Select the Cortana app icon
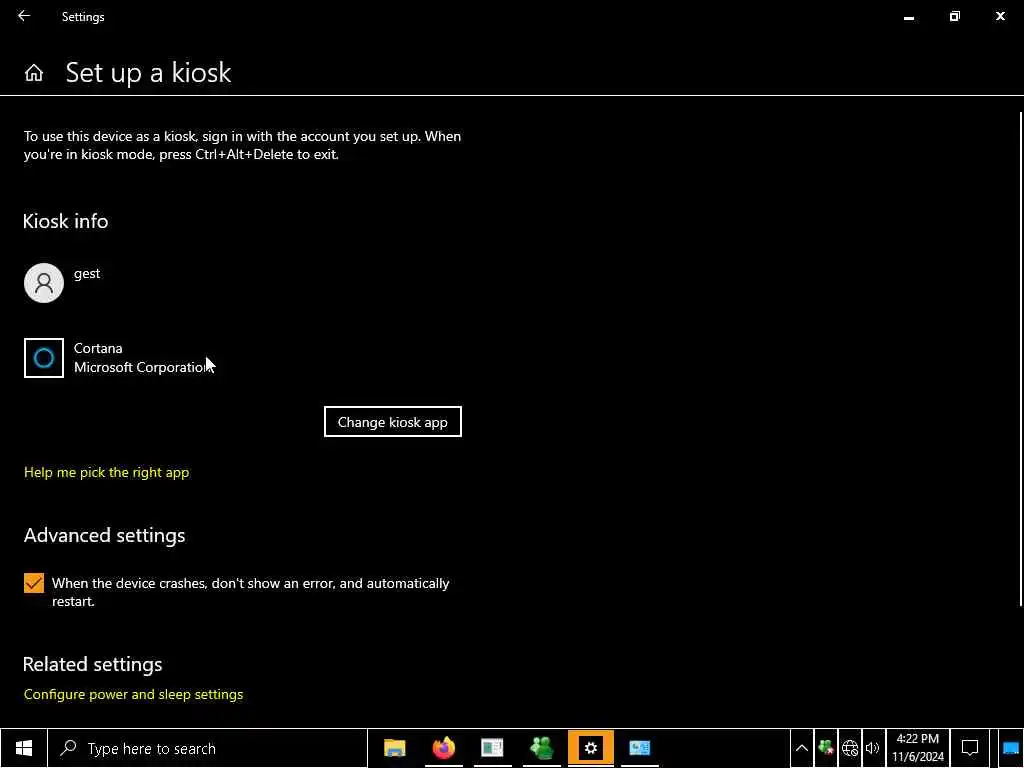Image resolution: width=1024 pixels, height=768 pixels. tap(44, 358)
